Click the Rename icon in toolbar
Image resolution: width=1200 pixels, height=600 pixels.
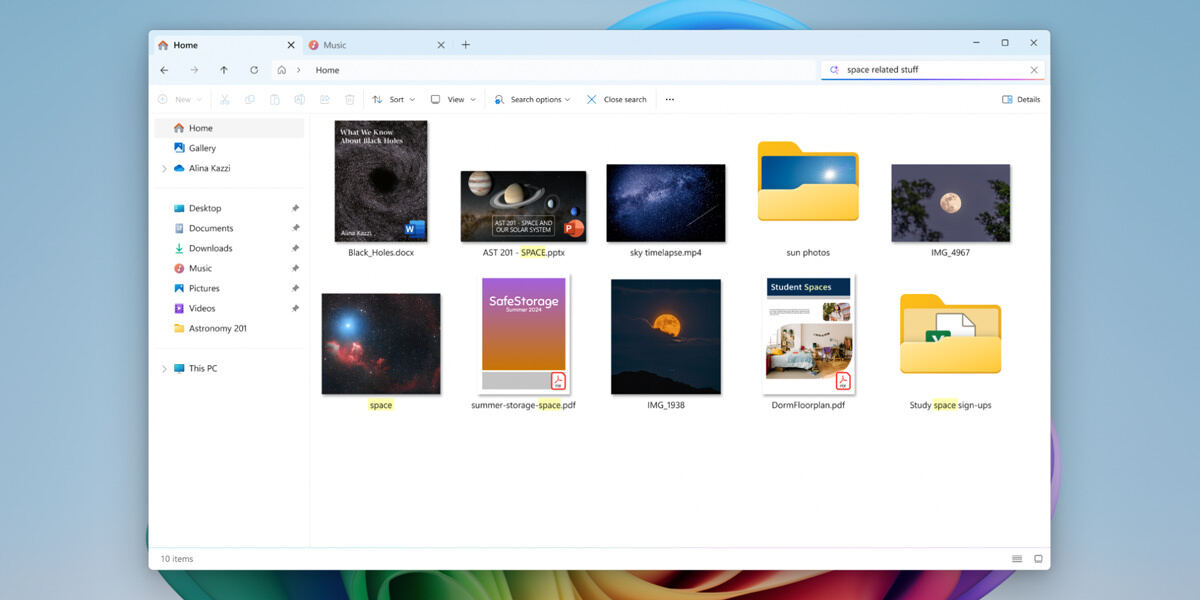[x=299, y=99]
